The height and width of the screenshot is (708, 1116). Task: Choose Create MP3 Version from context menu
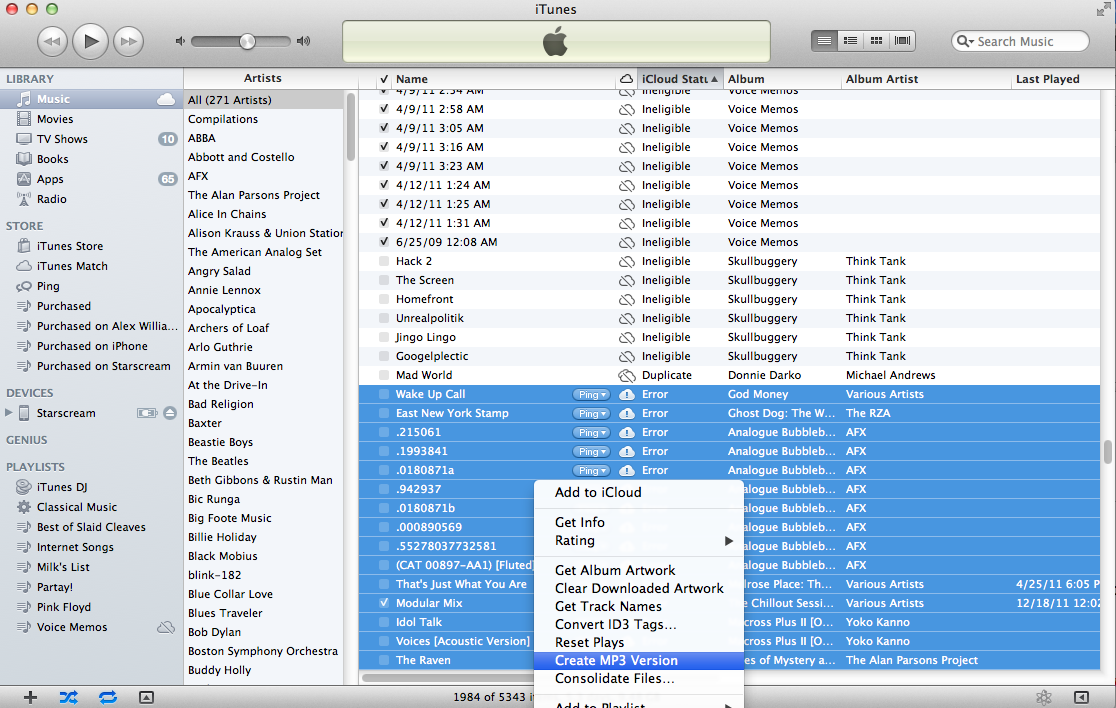616,660
